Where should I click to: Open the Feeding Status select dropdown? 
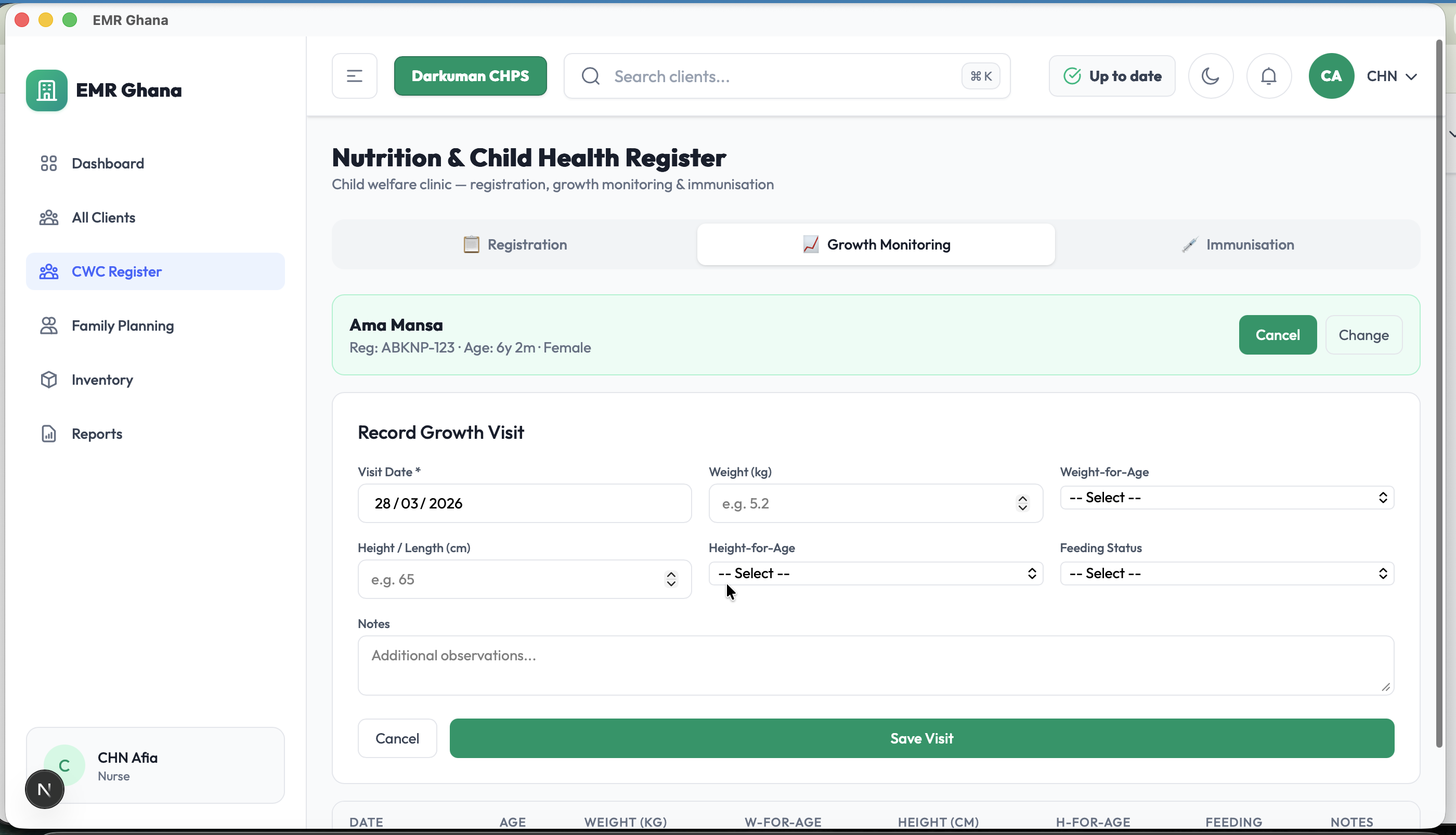coord(1227,573)
